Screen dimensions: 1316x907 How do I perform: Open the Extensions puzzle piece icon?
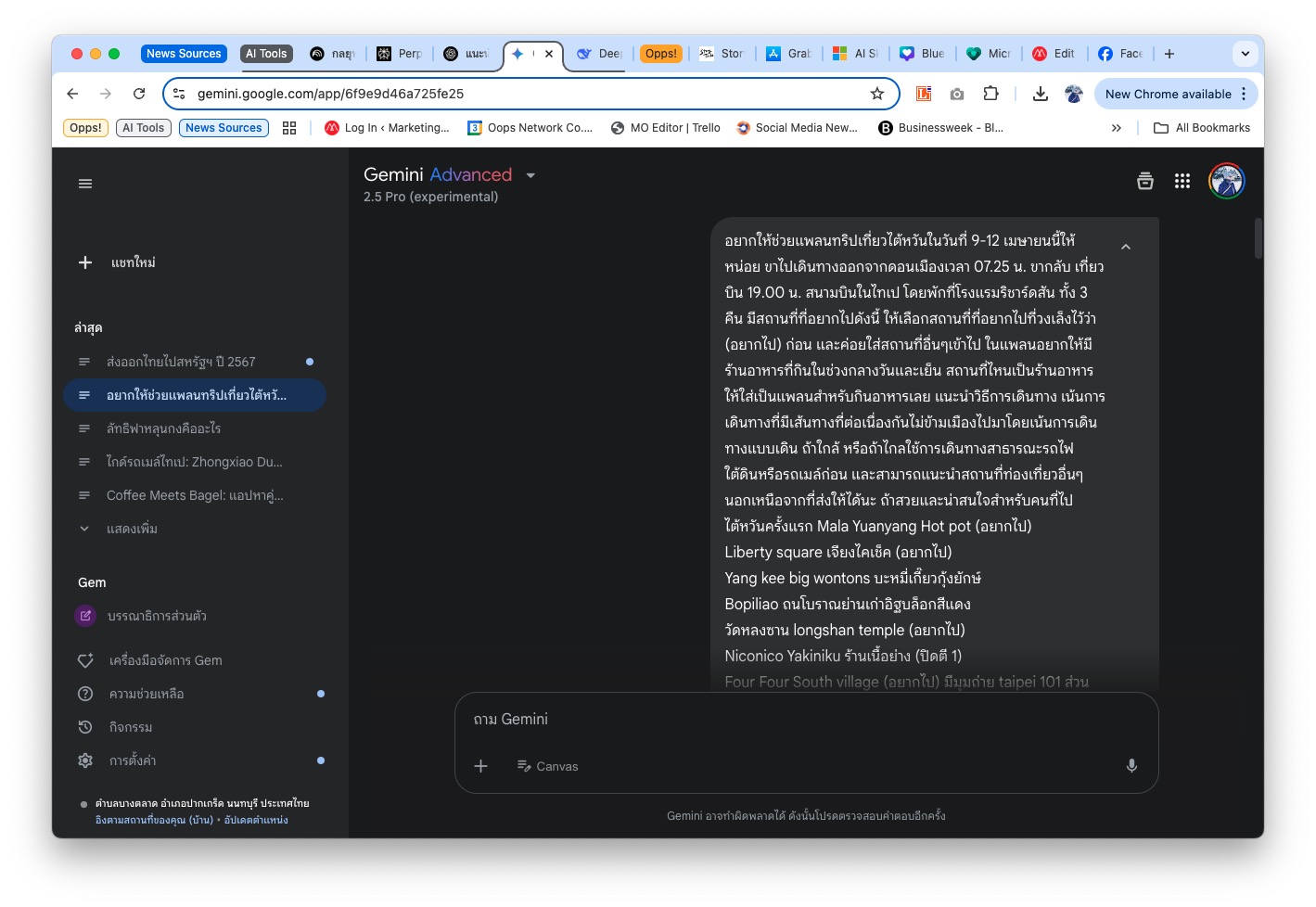pyautogui.click(x=990, y=94)
